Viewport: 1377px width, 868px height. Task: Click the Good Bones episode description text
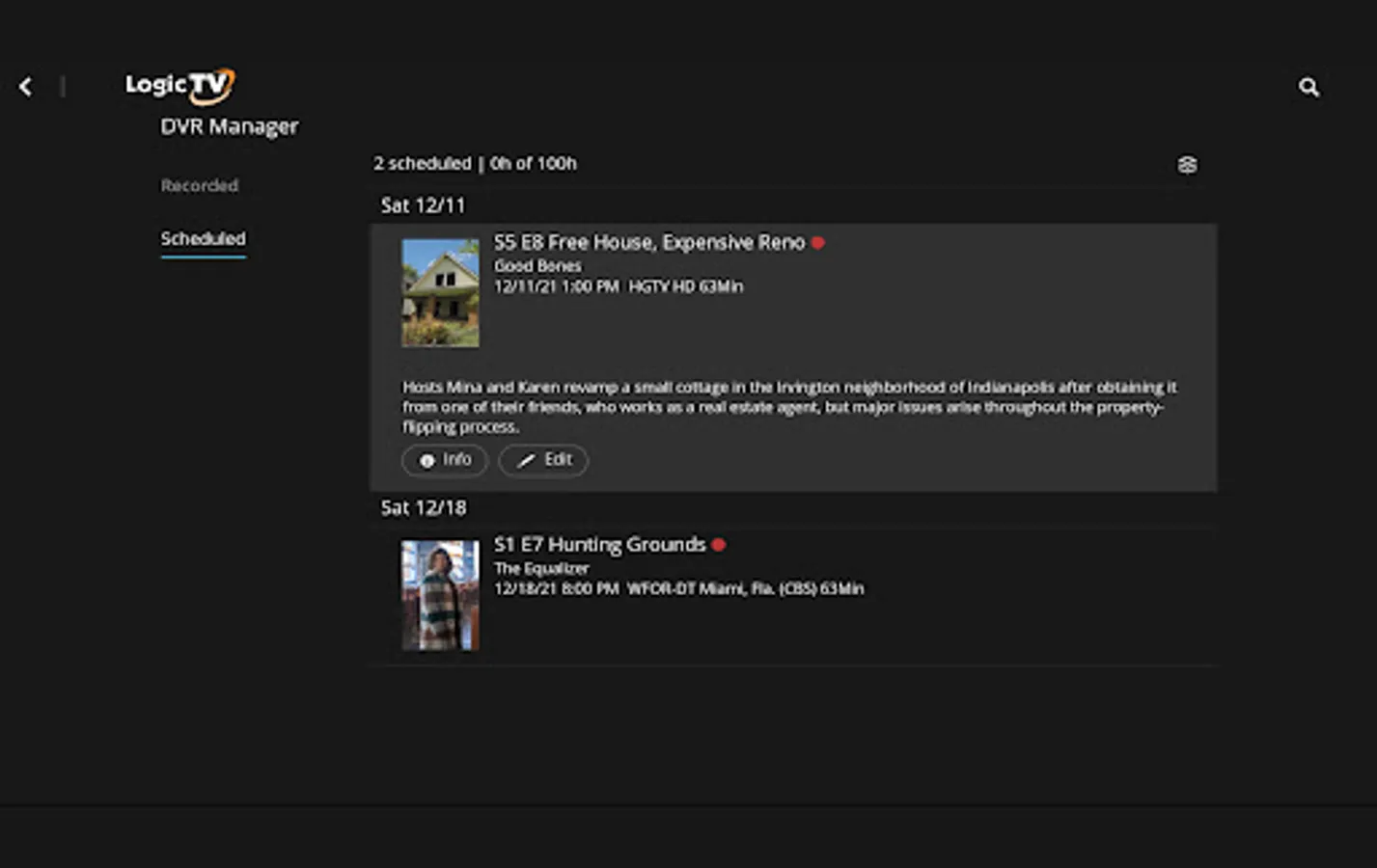pyautogui.click(x=789, y=407)
